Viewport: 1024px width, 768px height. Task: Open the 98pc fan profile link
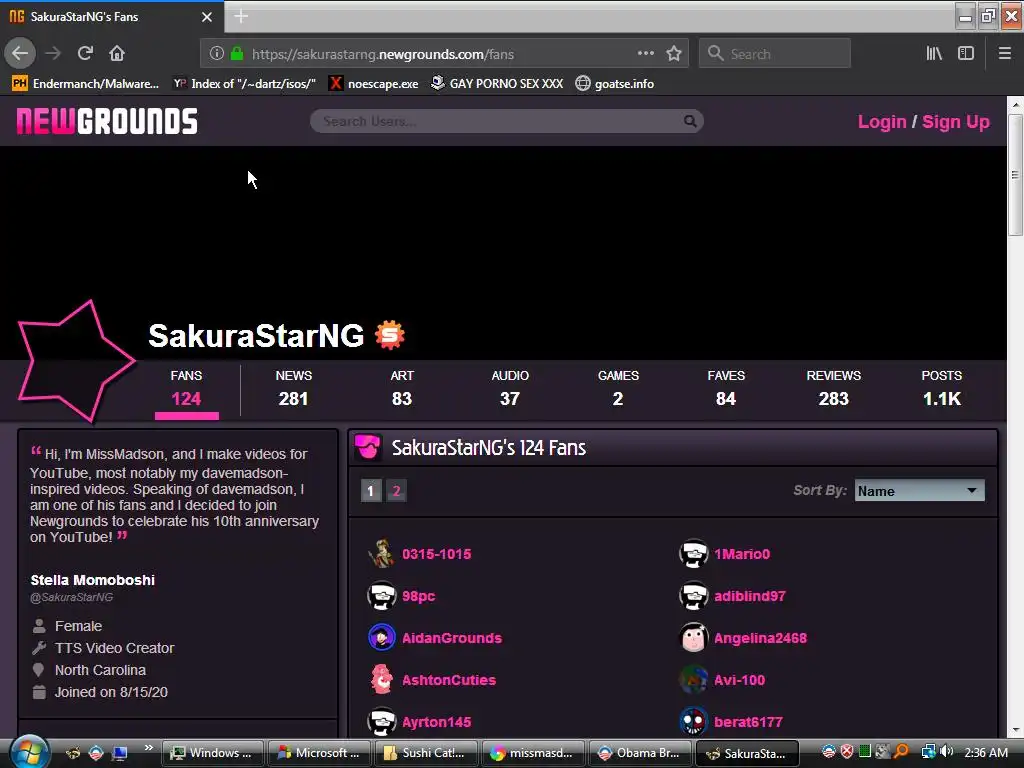(x=419, y=596)
